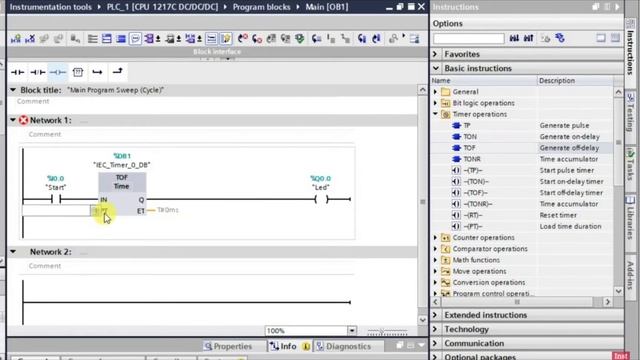
Task: Insert normally closed contact from favorites bar
Action: coord(38,72)
